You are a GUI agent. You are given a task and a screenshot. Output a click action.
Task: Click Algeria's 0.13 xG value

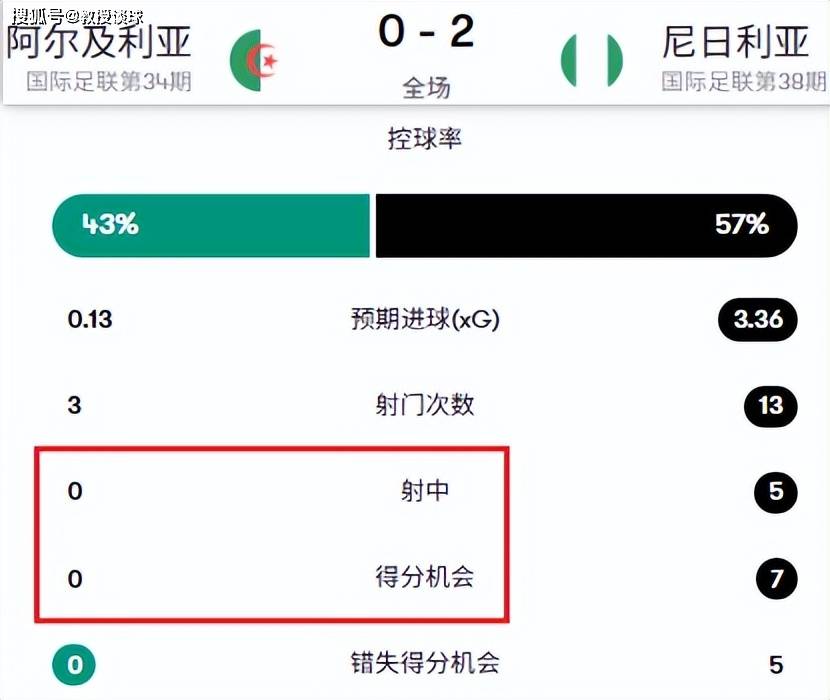coord(90,320)
